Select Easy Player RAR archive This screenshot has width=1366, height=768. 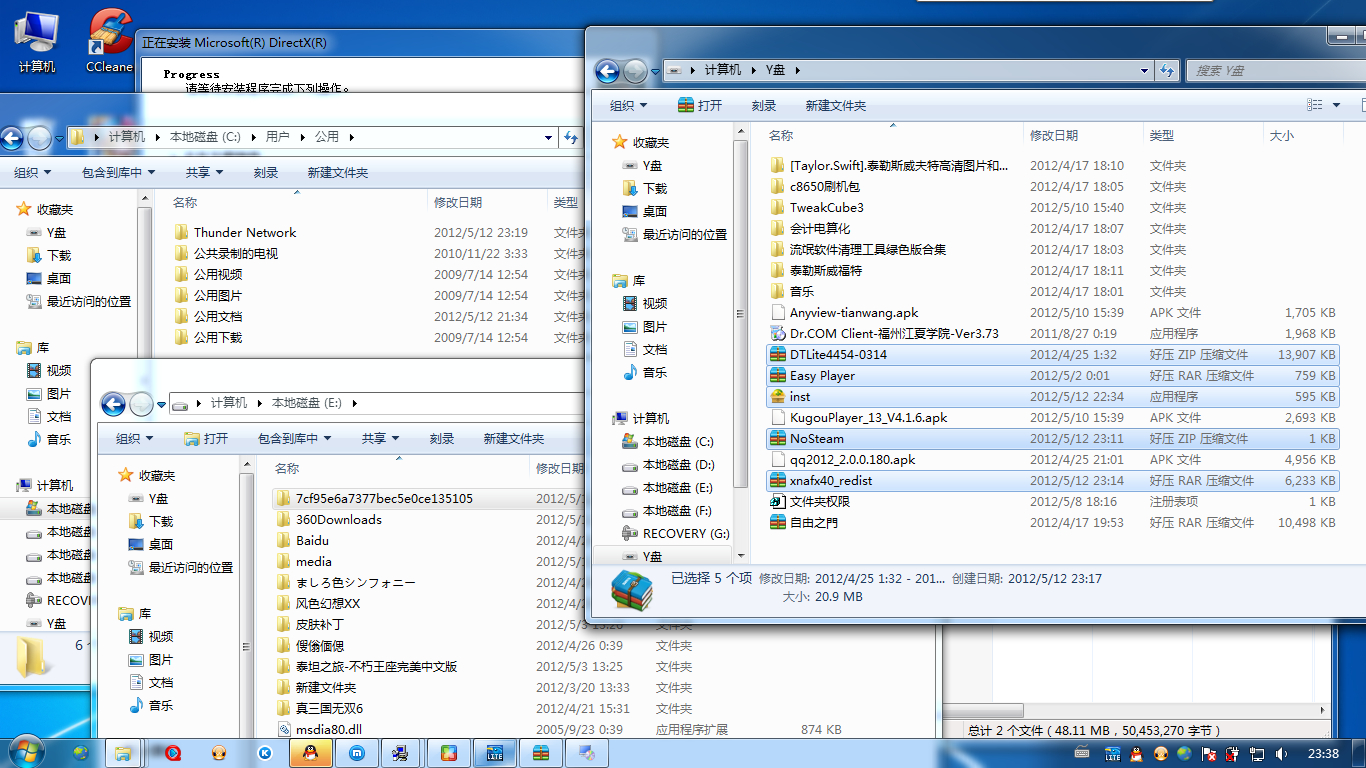1052,375
